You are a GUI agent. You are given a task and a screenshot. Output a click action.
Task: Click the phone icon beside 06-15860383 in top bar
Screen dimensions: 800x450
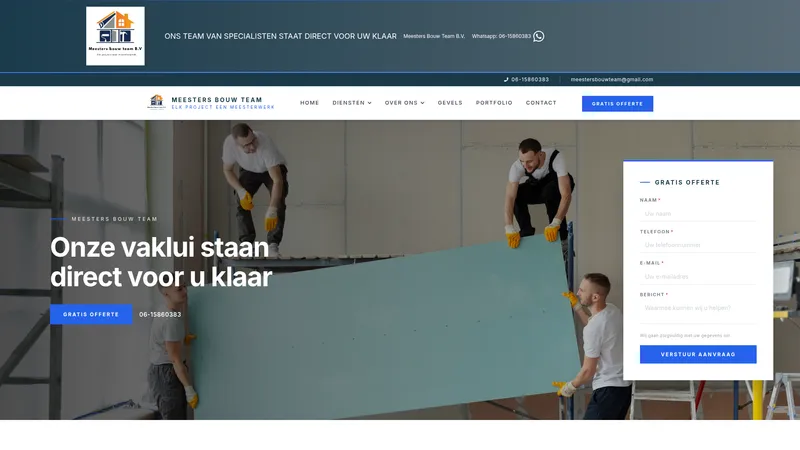point(506,80)
